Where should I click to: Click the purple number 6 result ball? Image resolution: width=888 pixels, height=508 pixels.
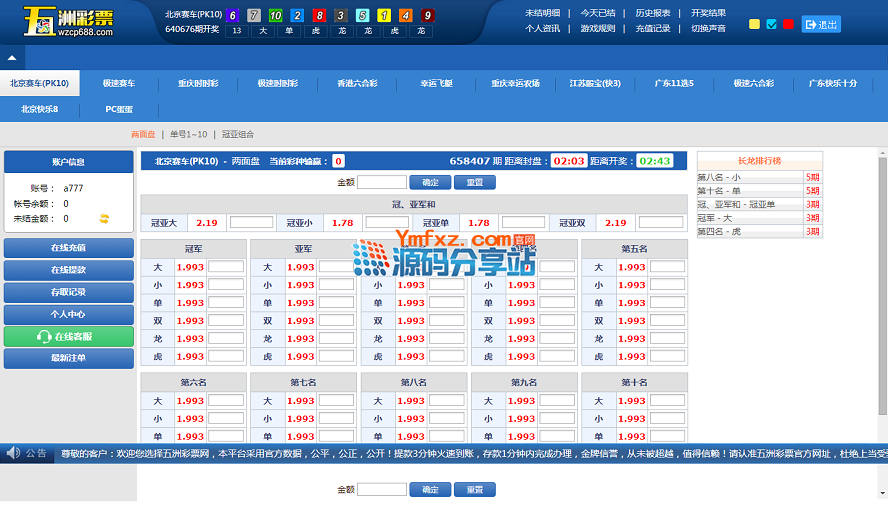tap(233, 15)
